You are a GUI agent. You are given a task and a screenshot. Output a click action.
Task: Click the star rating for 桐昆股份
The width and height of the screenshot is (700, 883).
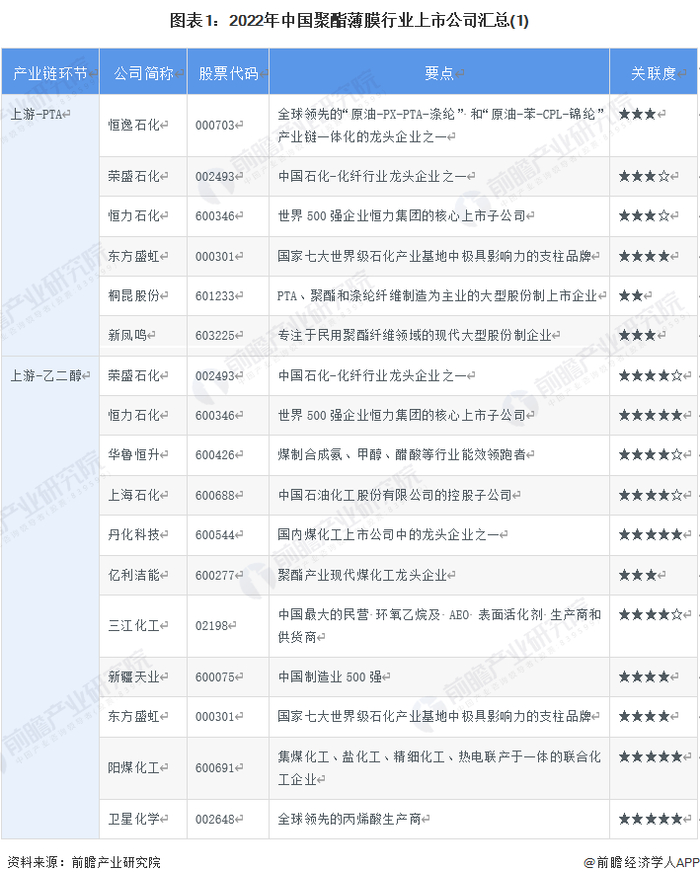[631, 296]
